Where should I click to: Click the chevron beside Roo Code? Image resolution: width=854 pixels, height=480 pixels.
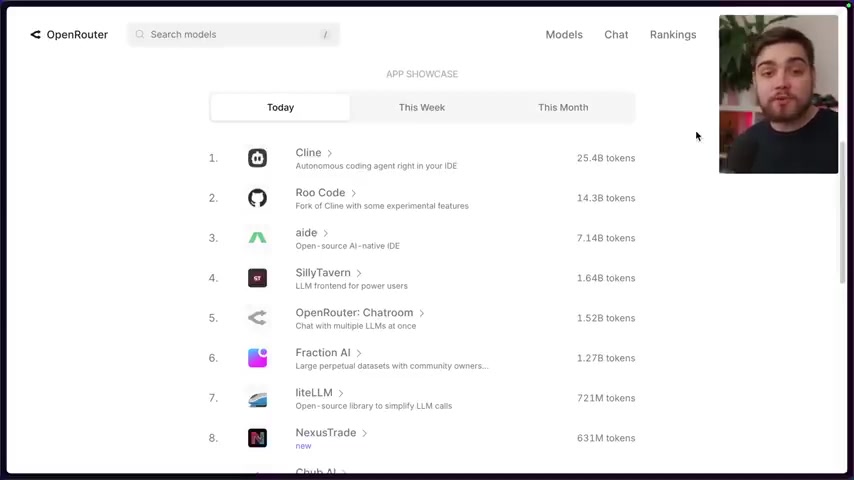tap(354, 193)
